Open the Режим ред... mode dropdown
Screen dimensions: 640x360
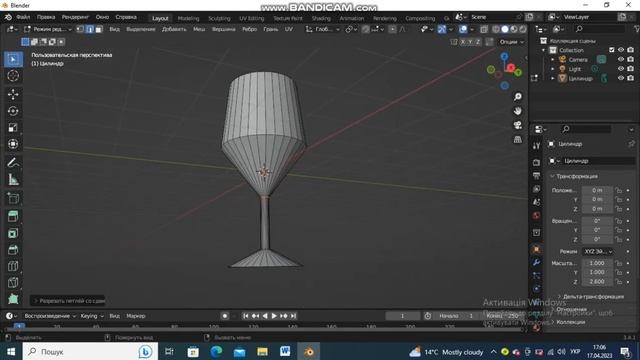tap(48, 29)
